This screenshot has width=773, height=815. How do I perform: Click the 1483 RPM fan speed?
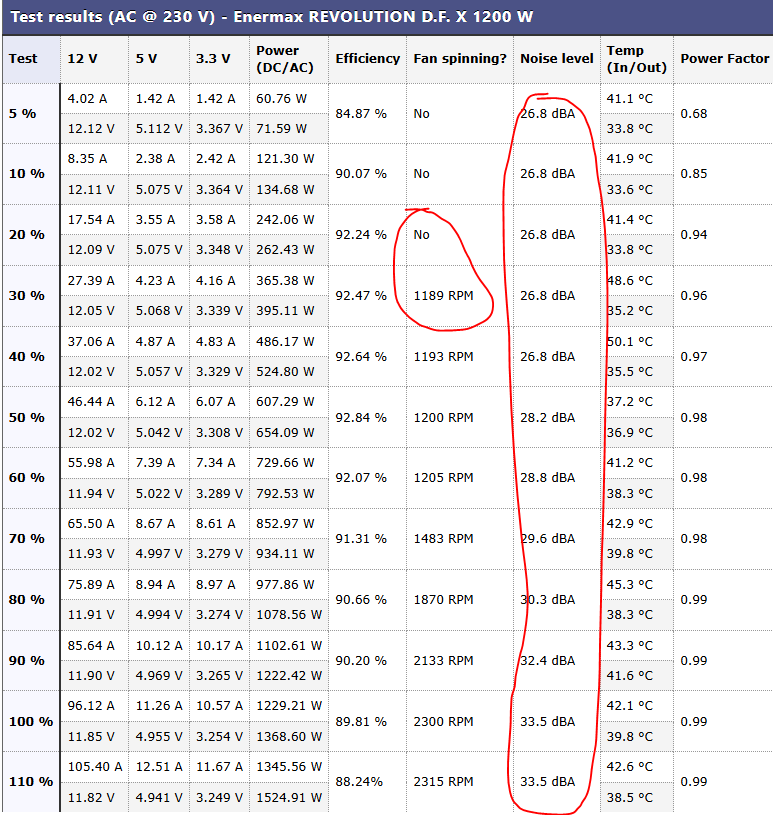tap(443, 538)
